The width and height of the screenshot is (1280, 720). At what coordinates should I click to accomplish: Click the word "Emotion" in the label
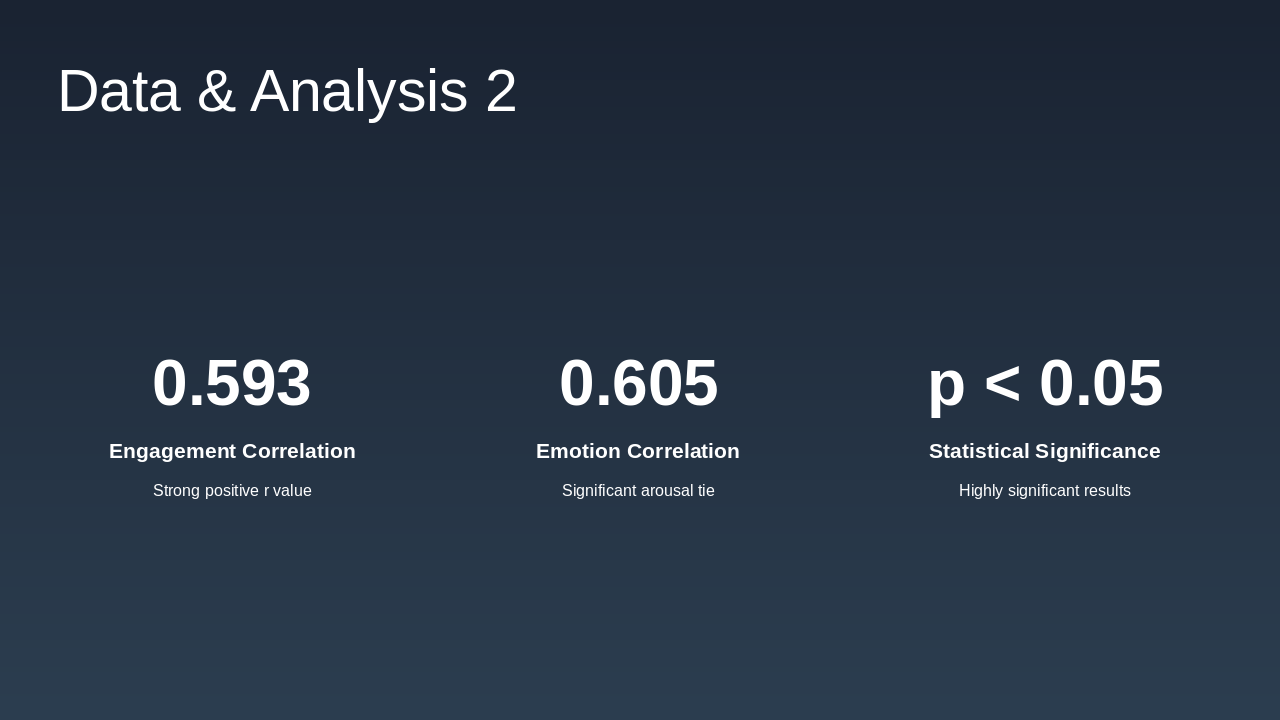tap(578, 451)
